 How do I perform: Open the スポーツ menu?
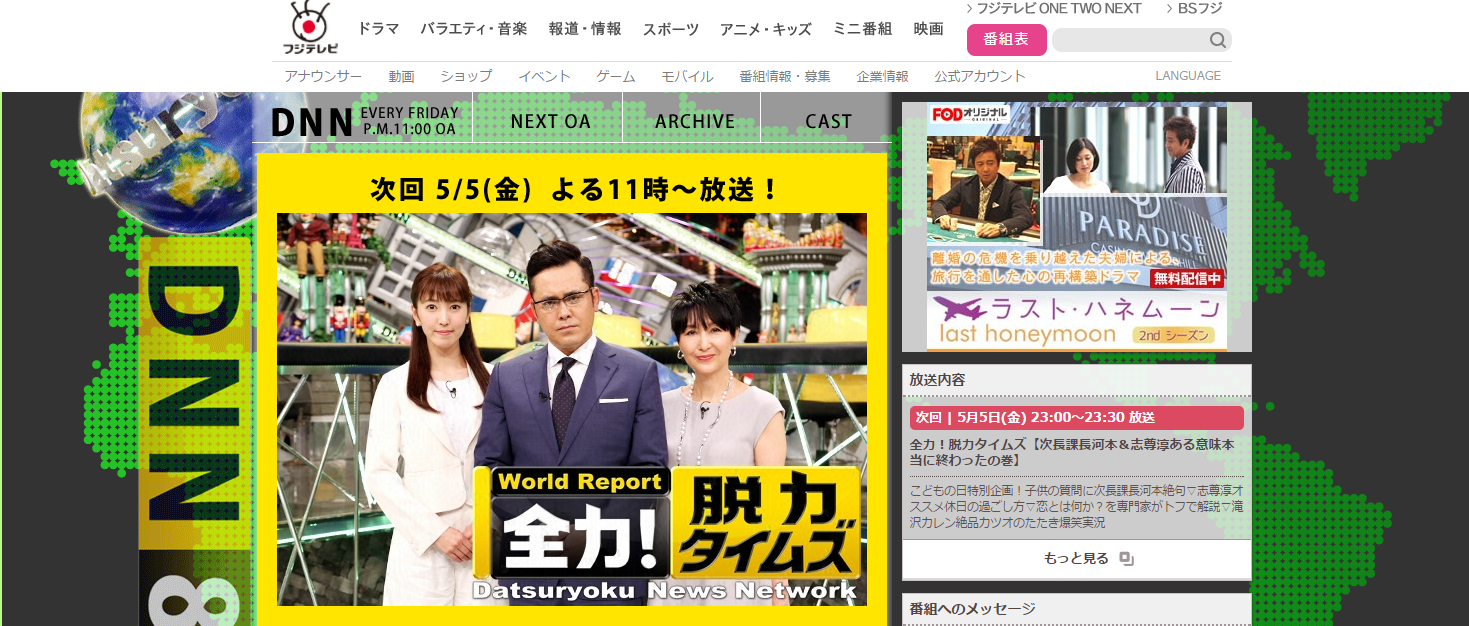click(671, 29)
